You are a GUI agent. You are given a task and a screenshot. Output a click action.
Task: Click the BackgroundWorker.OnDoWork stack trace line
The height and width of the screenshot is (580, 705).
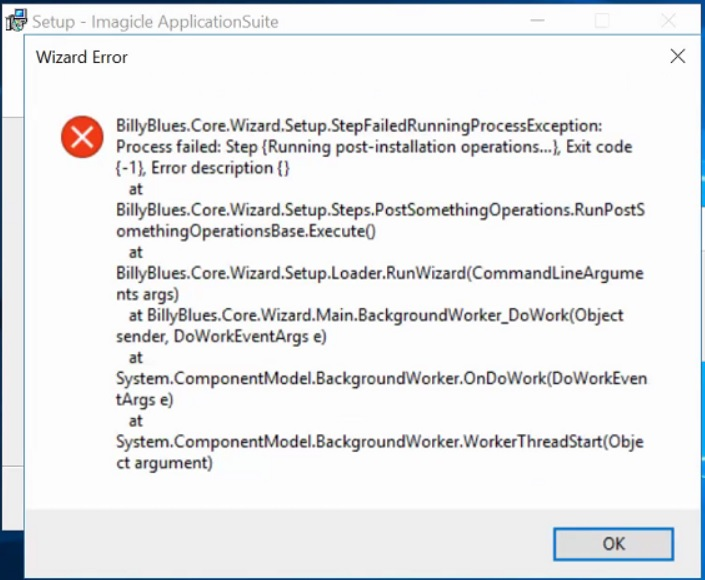point(381,379)
